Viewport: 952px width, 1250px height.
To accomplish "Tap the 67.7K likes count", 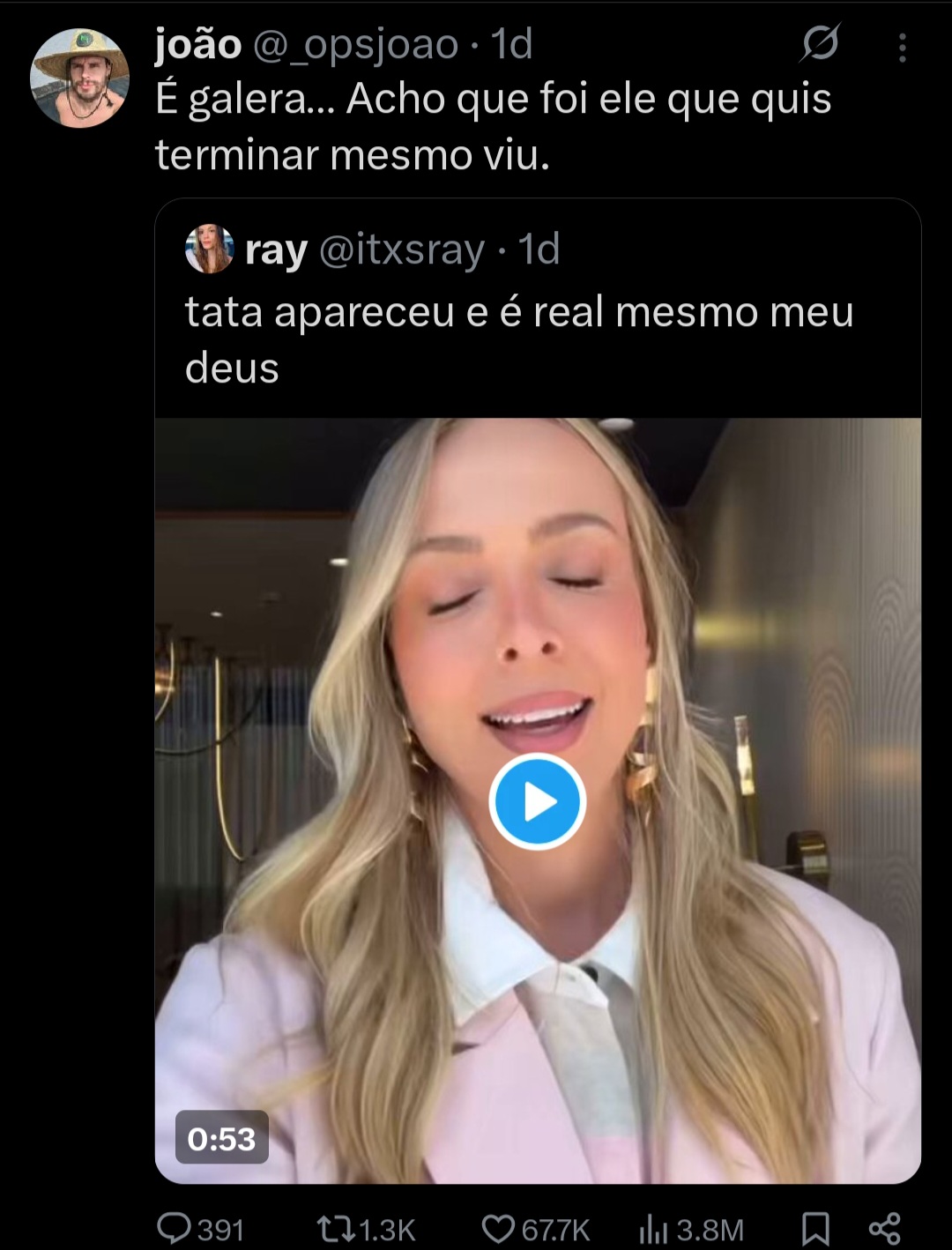I will click(x=555, y=1229).
